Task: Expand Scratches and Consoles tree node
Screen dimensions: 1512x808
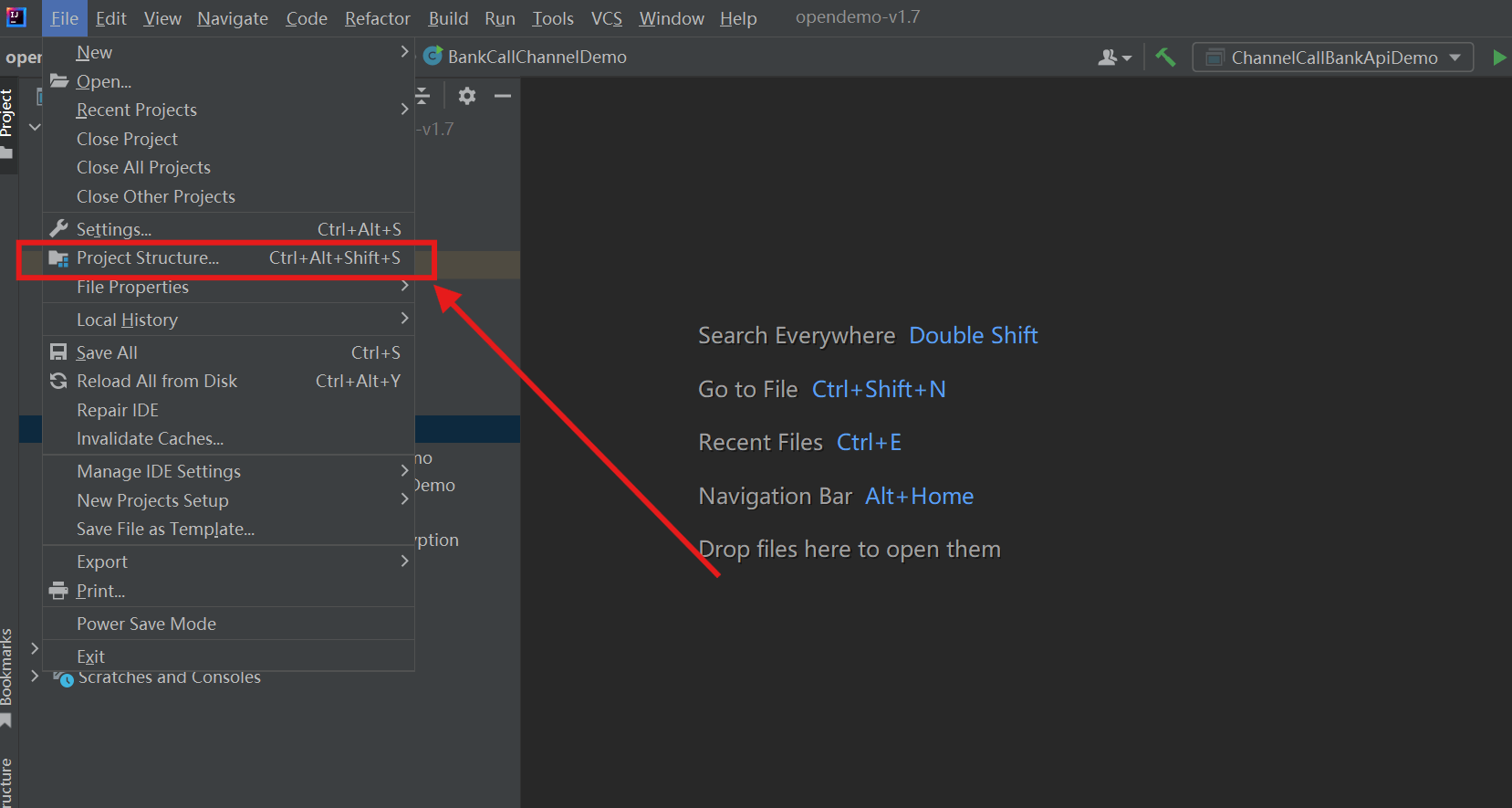Action: click(35, 677)
